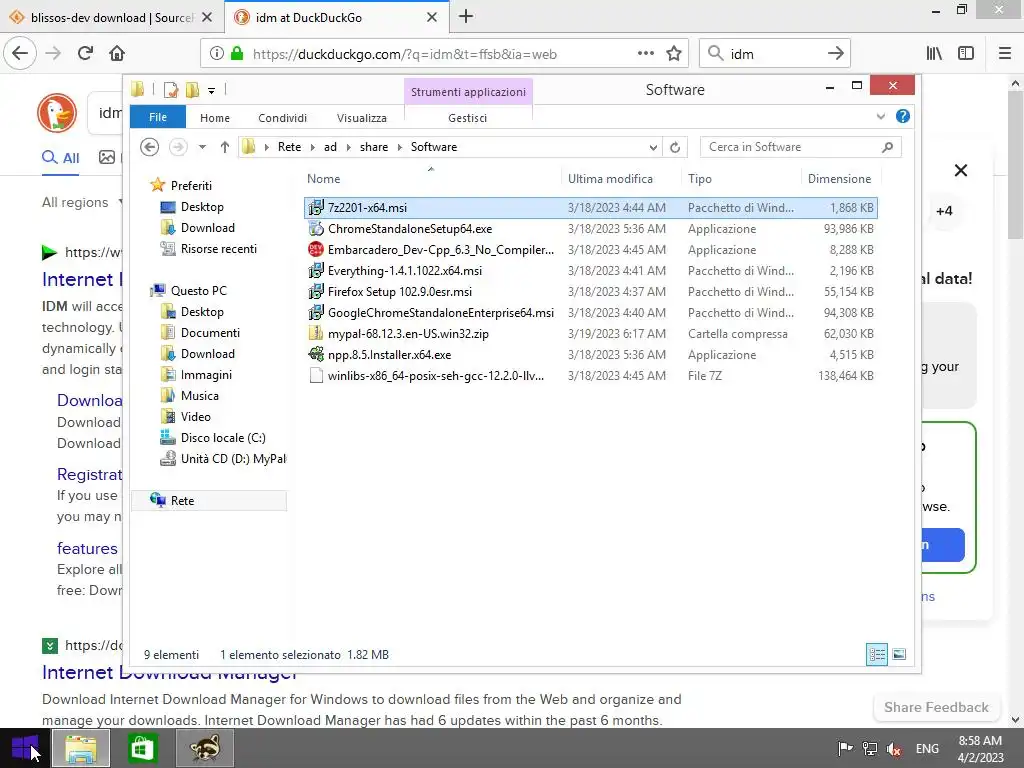The width and height of the screenshot is (1024, 768).
Task: Open the Condividi ribbon tab
Action: coord(282,118)
